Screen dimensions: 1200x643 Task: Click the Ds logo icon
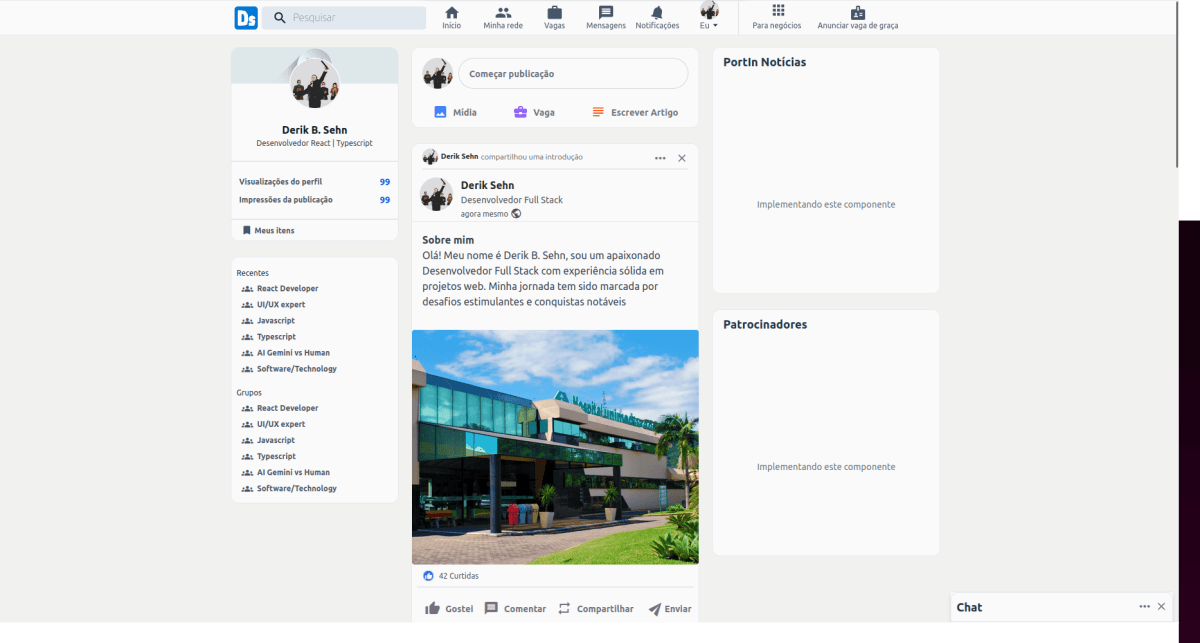tap(246, 18)
